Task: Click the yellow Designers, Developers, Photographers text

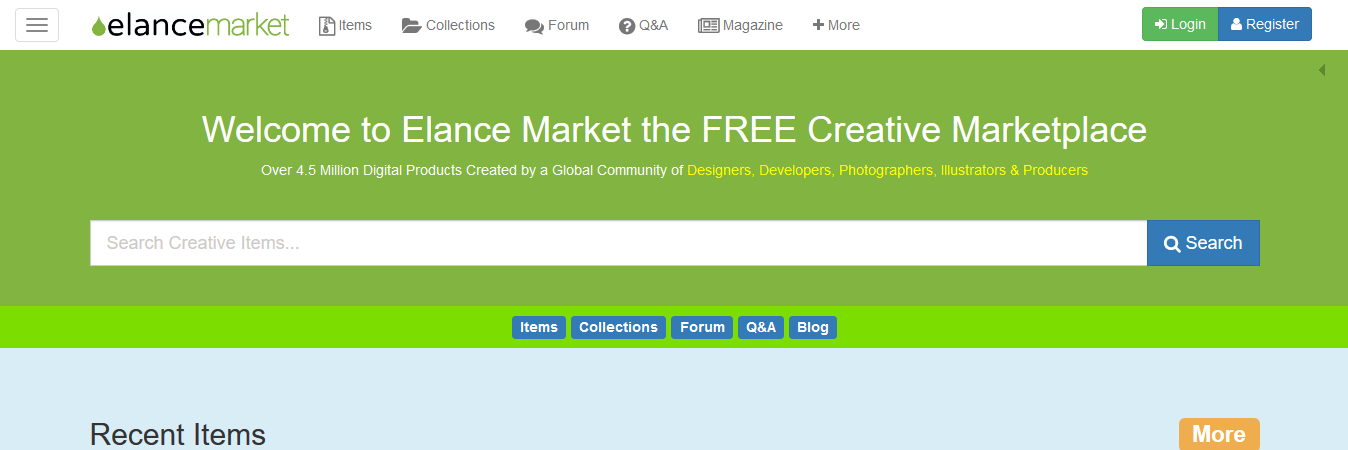Action: click(887, 170)
